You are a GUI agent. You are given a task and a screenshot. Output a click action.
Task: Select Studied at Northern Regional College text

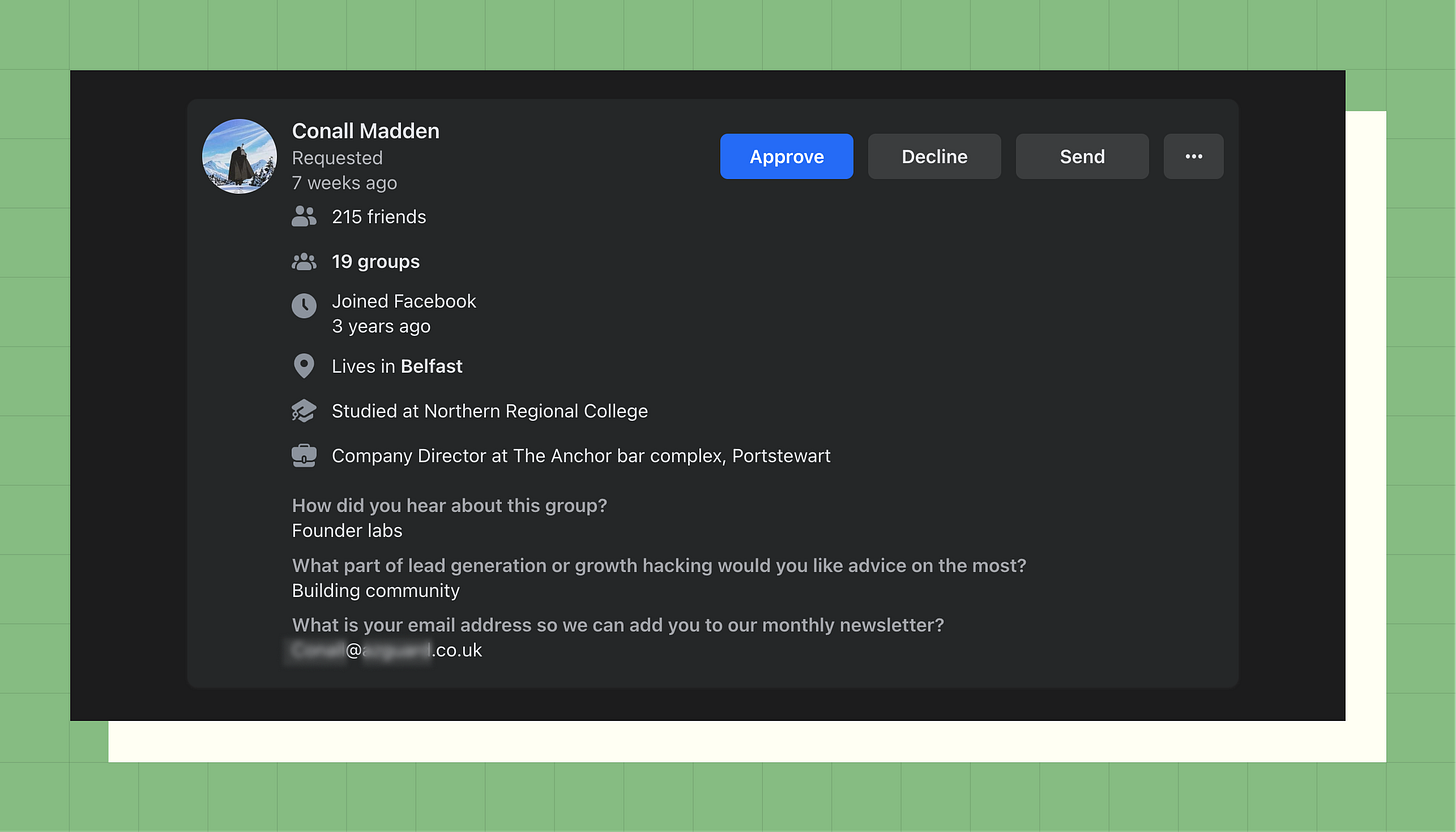coord(490,411)
